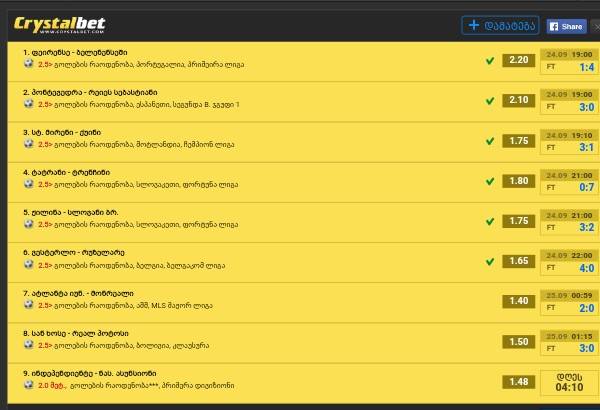Click the soccer ball icon in match 8
The height and width of the screenshot is (410, 600).
coord(29,345)
